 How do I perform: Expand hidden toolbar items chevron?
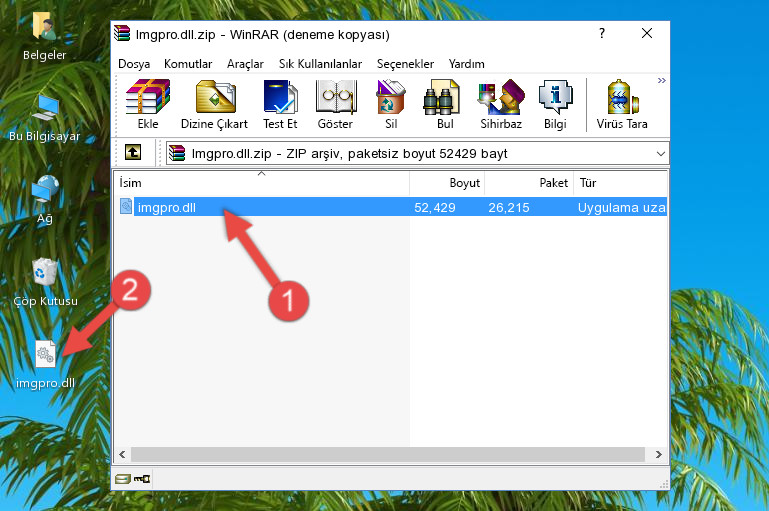point(662,80)
